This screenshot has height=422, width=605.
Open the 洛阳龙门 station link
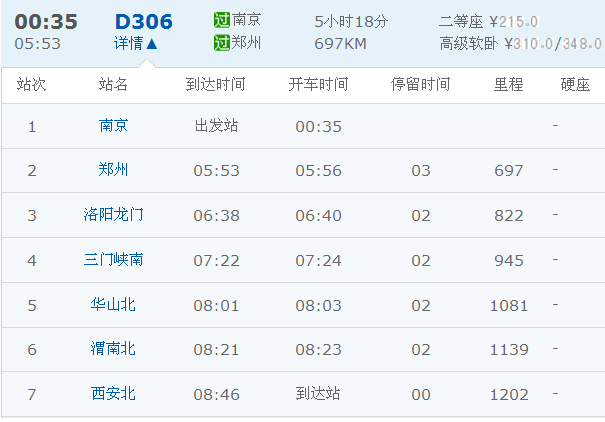(113, 214)
